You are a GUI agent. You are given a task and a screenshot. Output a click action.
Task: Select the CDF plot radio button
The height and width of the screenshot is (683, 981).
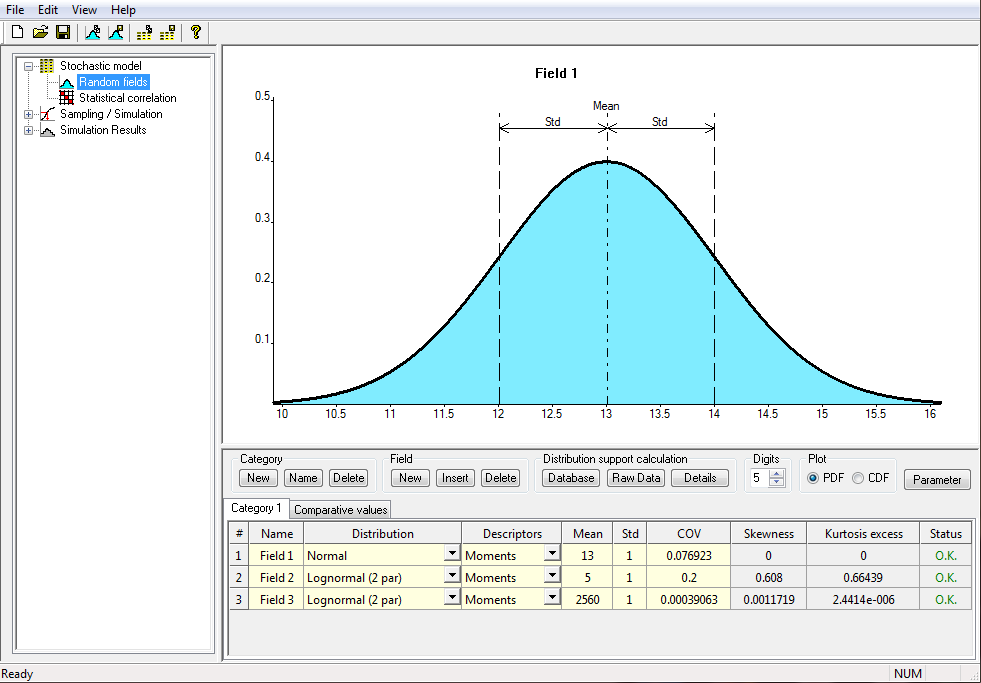click(858, 478)
